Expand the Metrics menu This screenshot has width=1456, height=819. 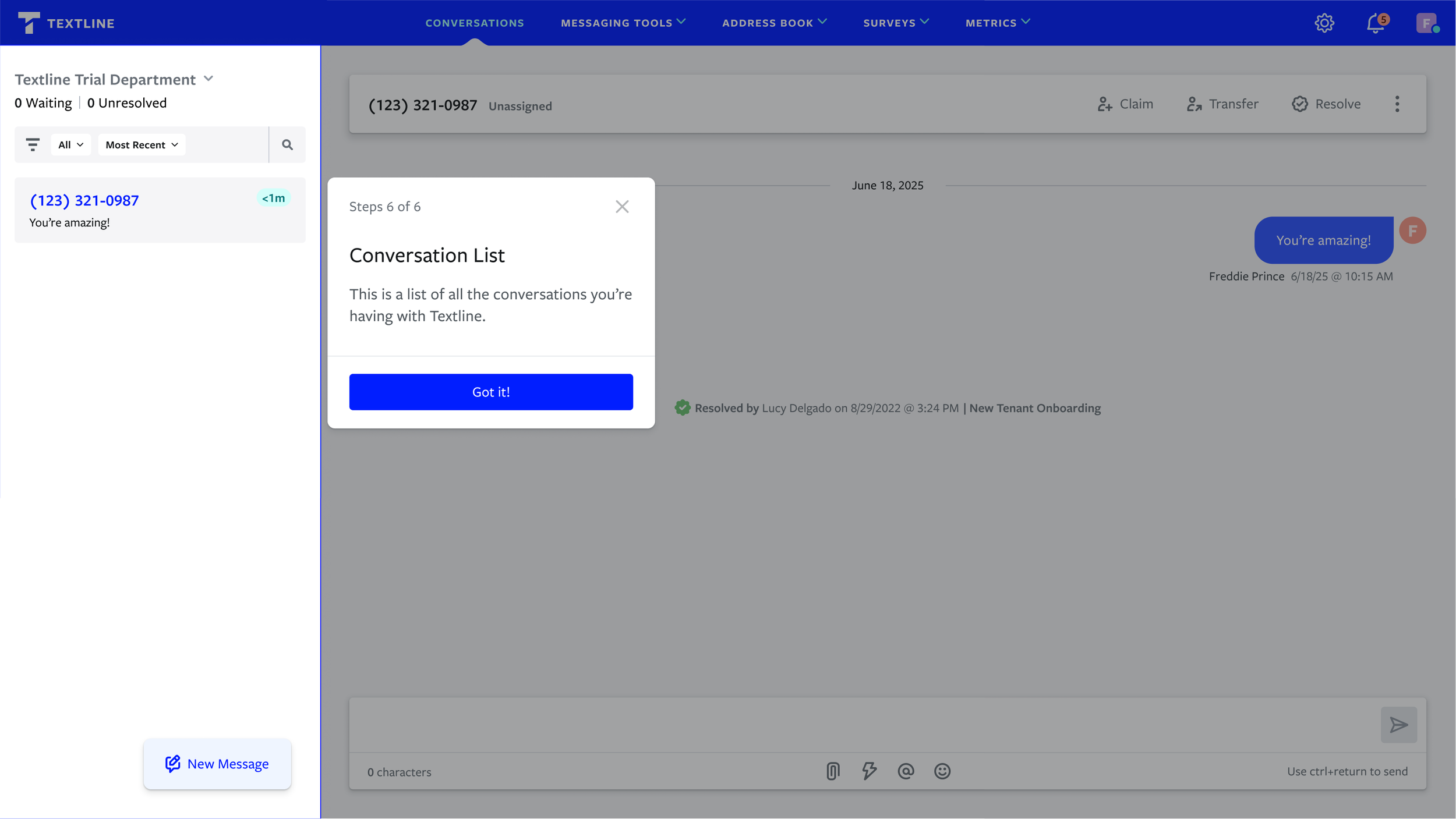(998, 23)
